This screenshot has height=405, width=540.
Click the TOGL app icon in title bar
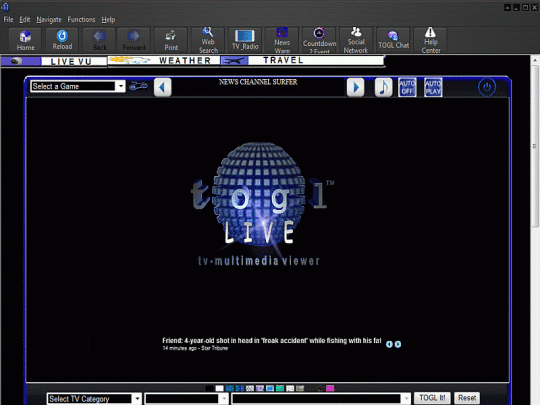tap(5, 7)
